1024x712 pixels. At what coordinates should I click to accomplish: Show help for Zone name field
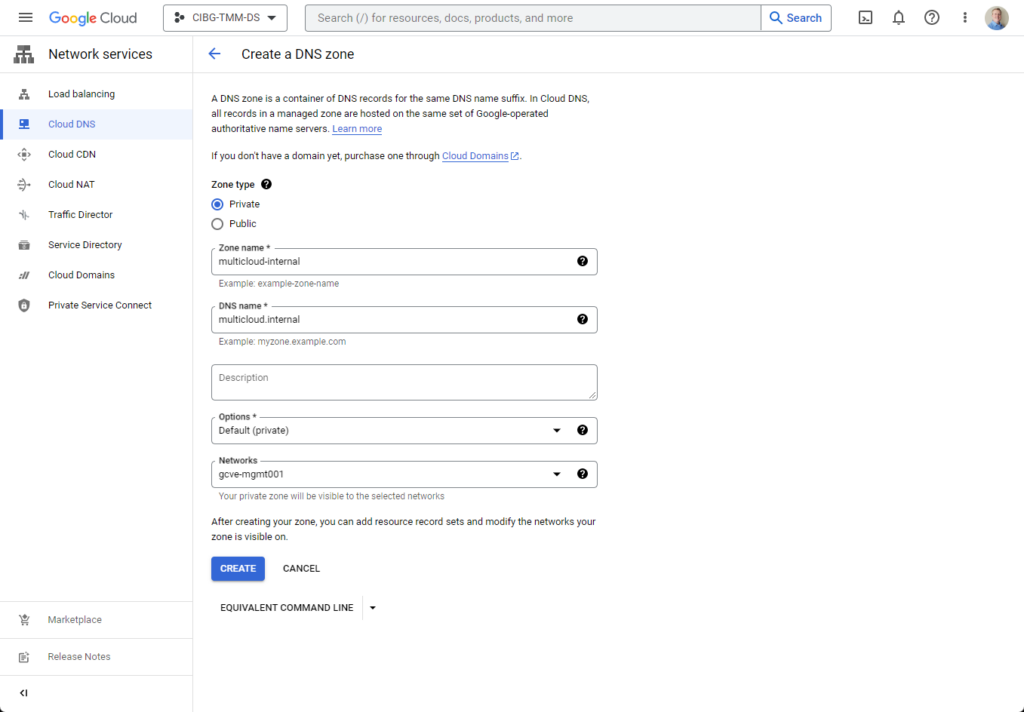[583, 261]
